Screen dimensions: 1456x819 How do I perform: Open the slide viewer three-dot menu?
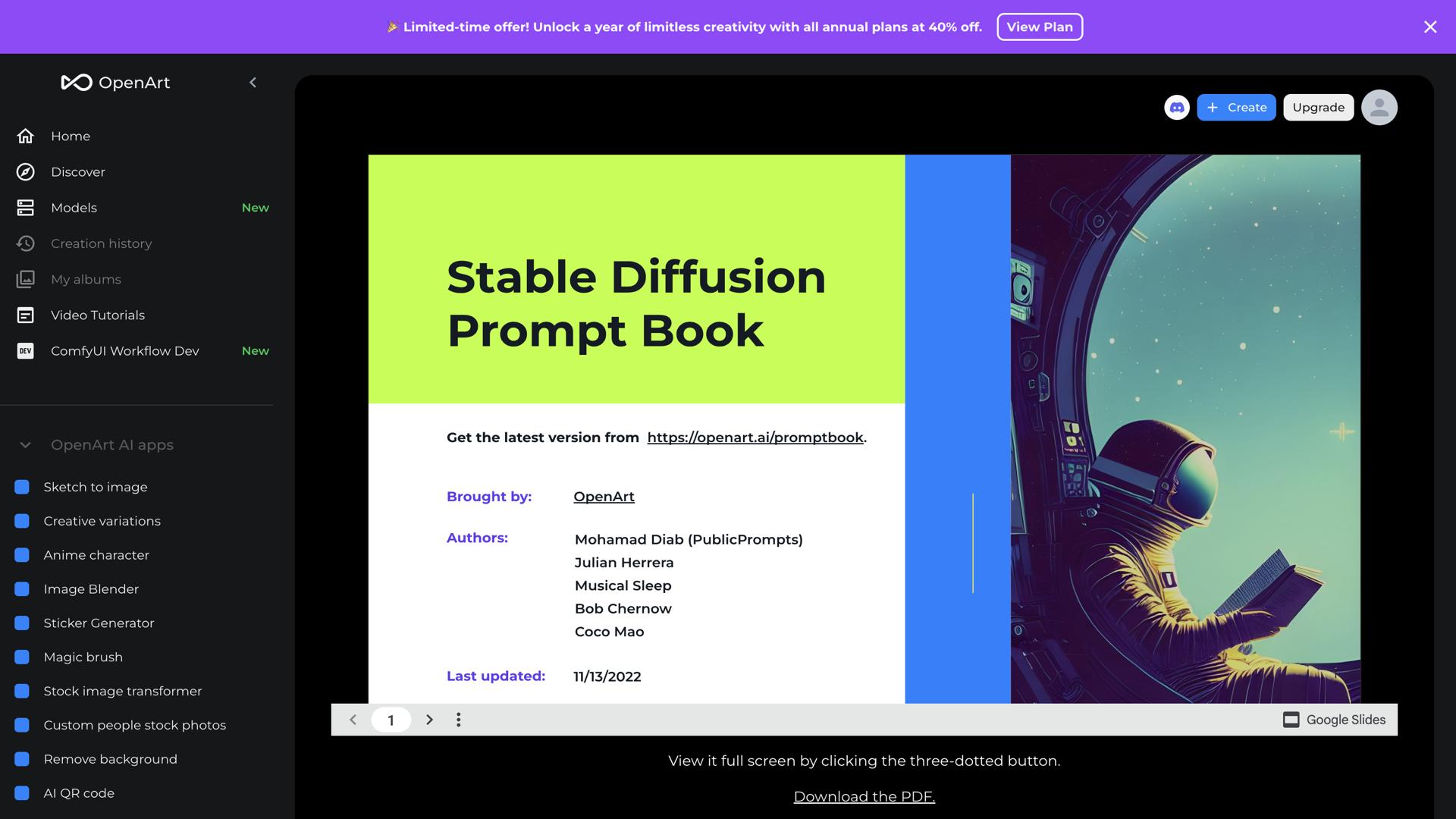[x=458, y=720]
